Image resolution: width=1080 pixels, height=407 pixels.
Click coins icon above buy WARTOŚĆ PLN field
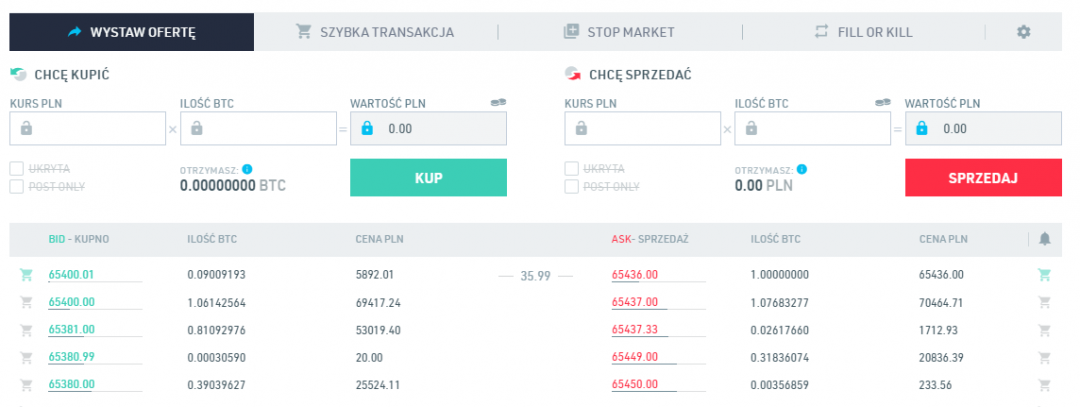(x=498, y=102)
